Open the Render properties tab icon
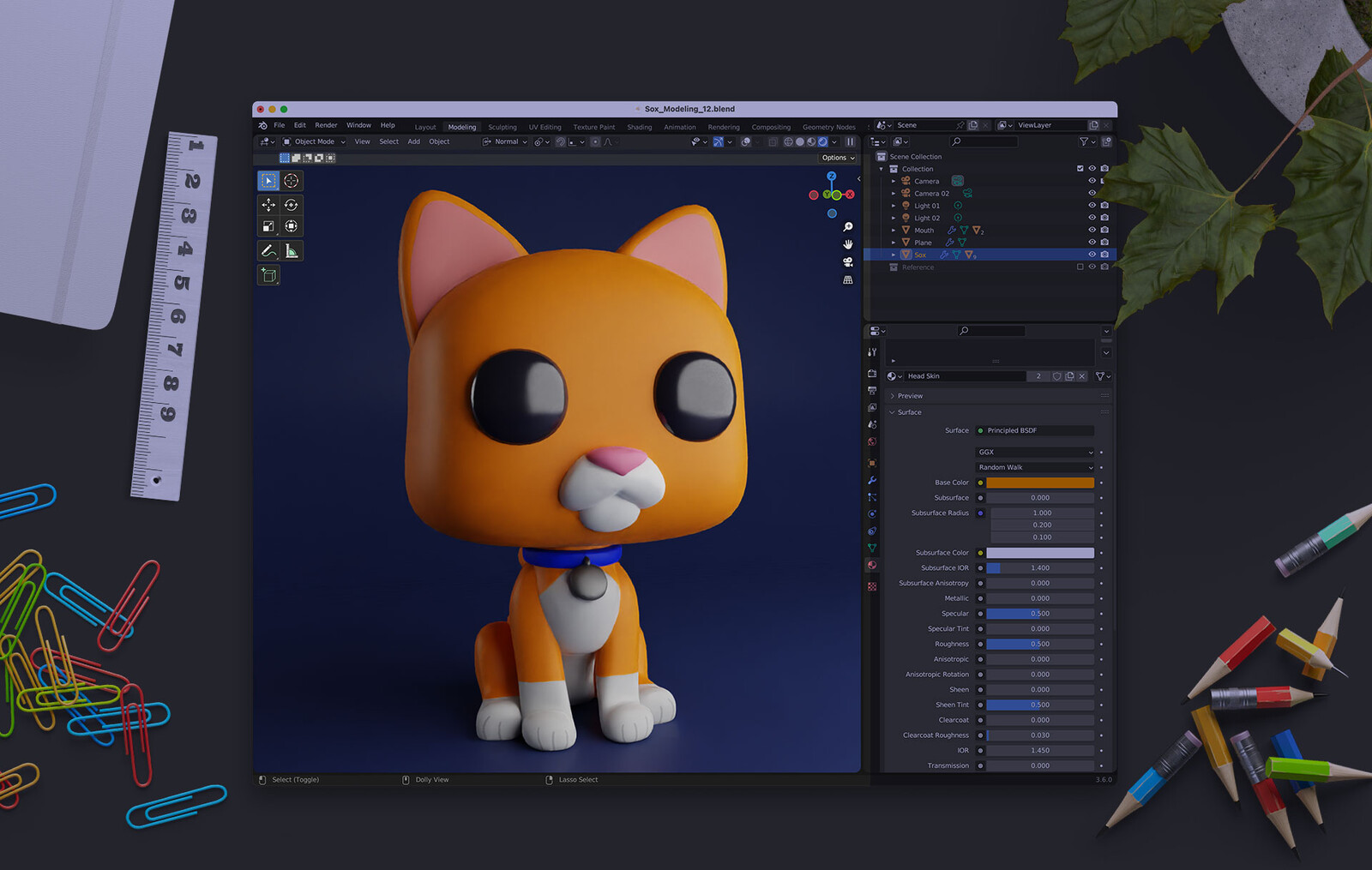Screen dimensions: 1372x870 (x=872, y=374)
